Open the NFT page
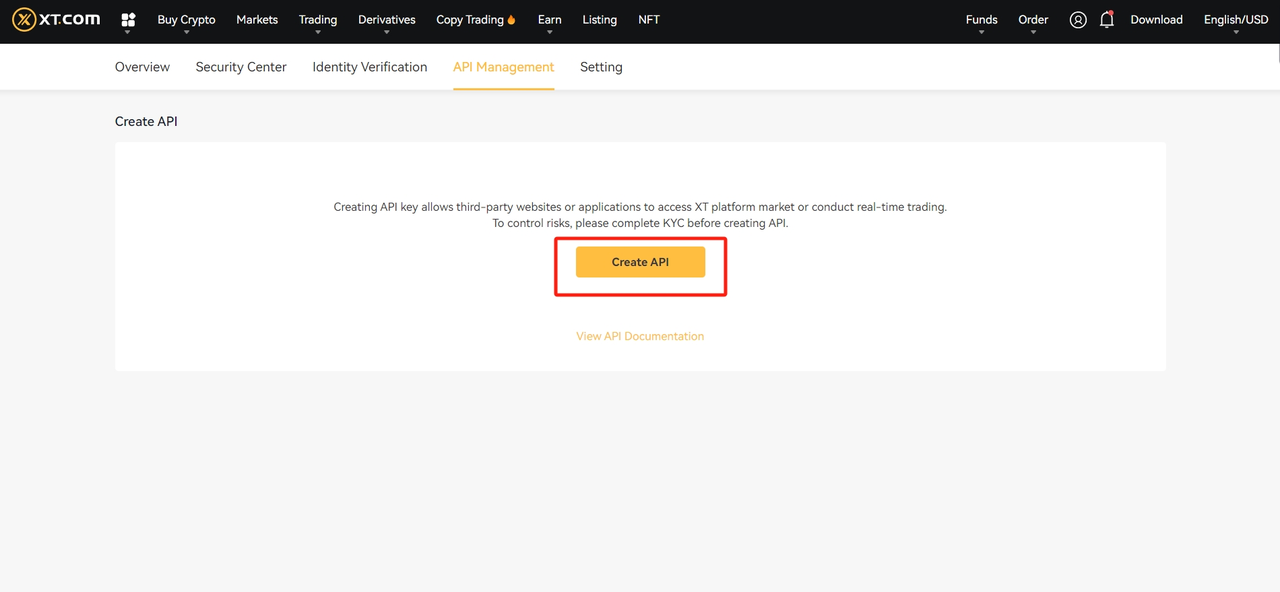 649,20
